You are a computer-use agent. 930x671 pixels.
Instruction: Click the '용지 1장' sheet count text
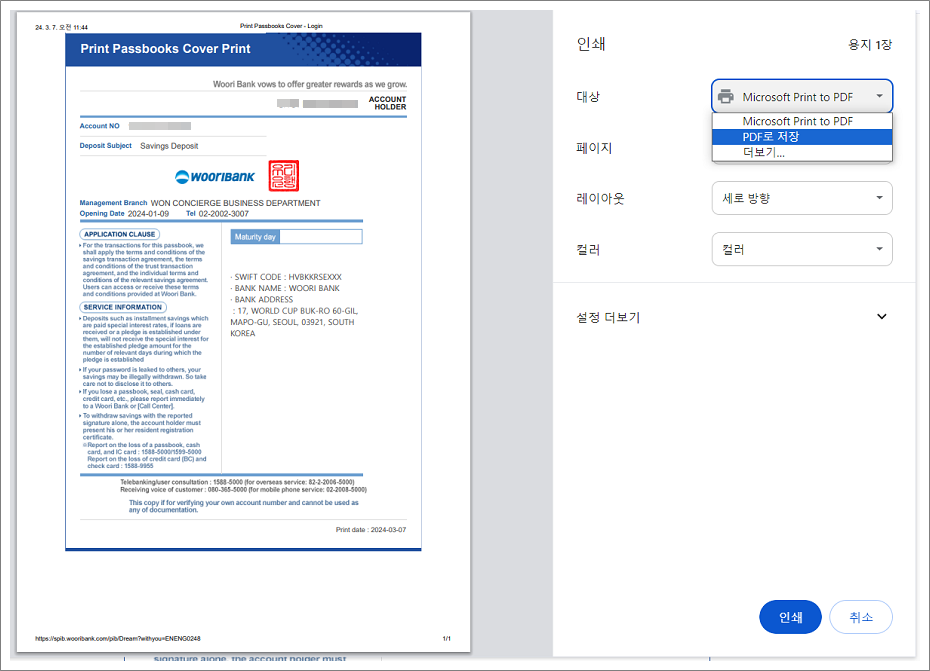coord(870,44)
